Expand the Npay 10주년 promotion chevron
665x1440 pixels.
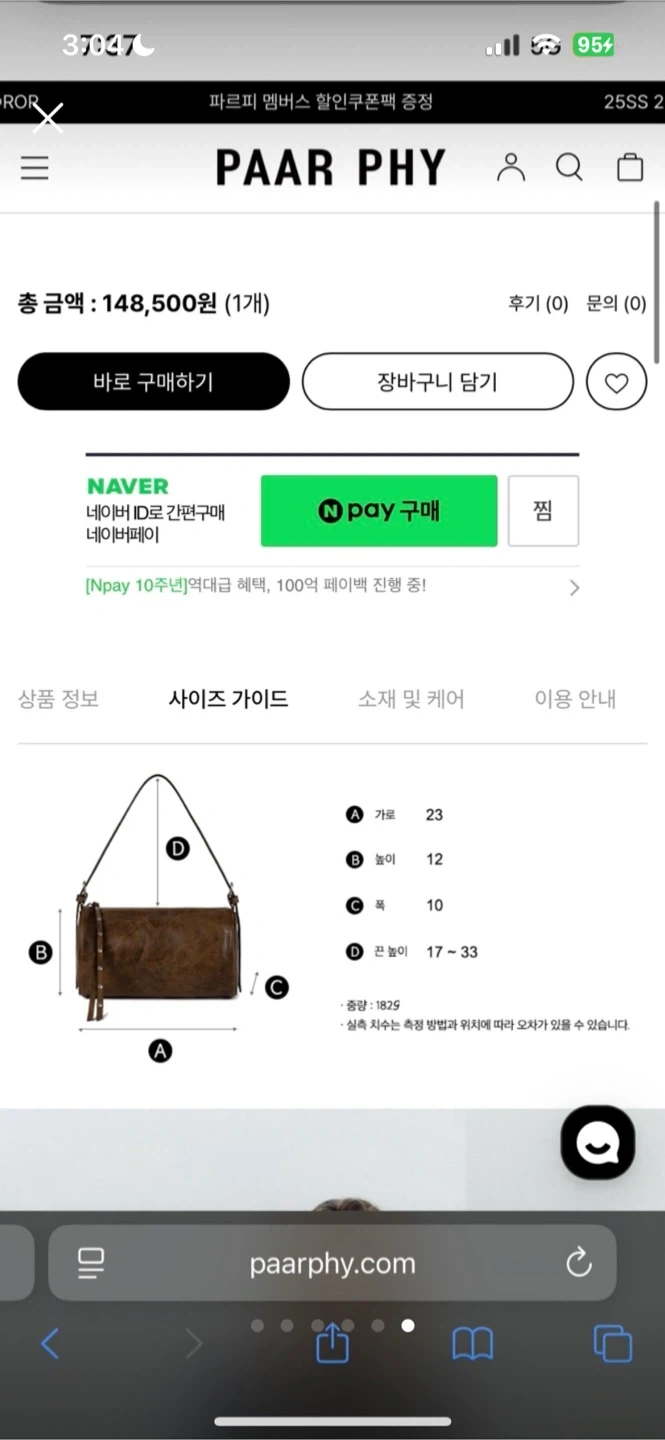coord(574,588)
